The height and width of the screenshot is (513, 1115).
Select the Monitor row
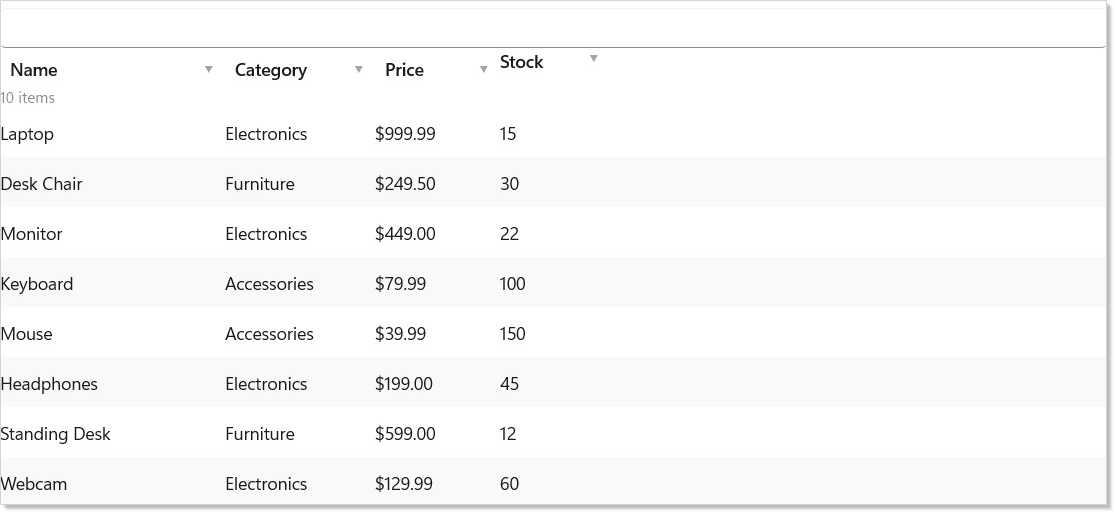553,233
